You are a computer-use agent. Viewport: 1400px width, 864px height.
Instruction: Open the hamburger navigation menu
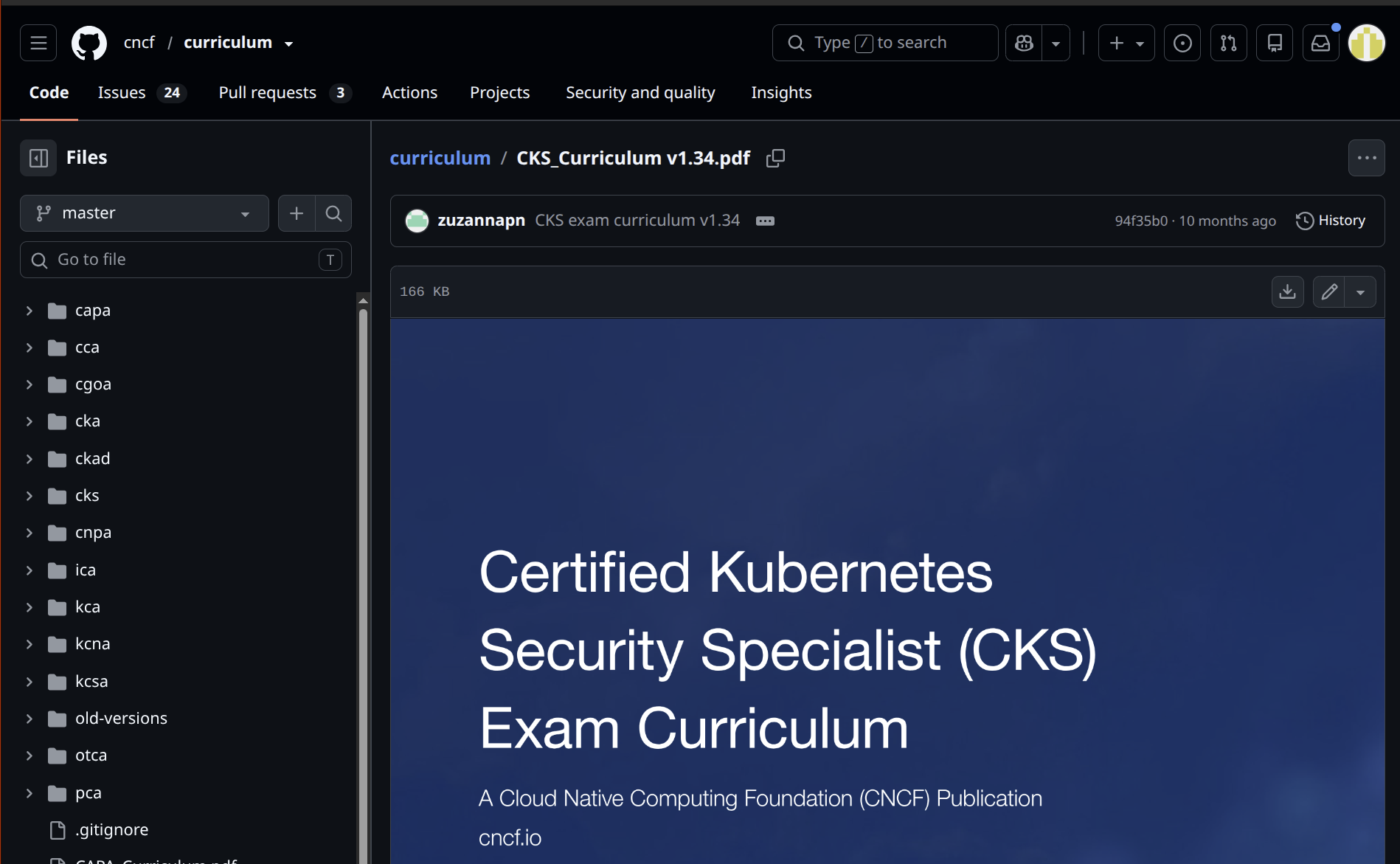pos(38,43)
